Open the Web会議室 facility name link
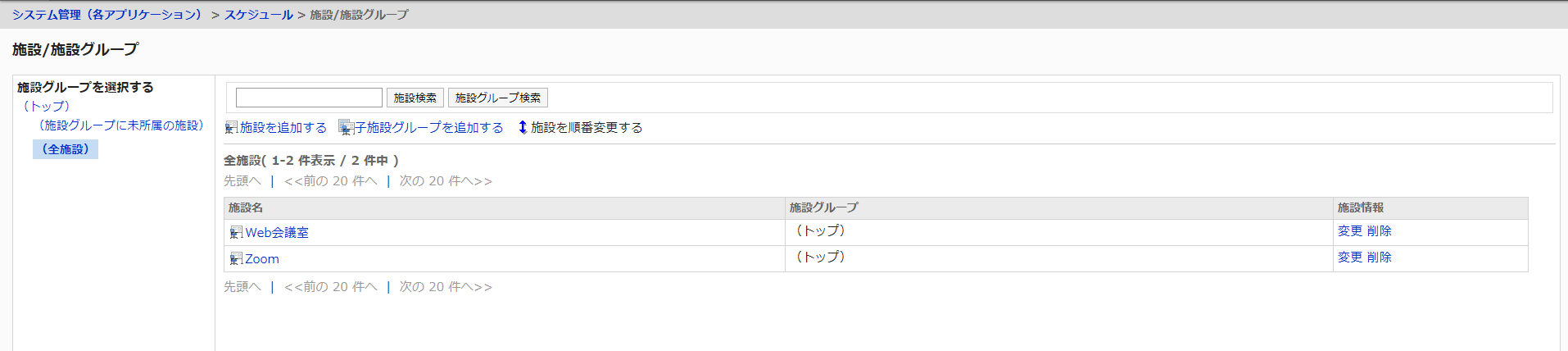Screen dimensions: 1568x351 pyautogui.click(x=277, y=233)
